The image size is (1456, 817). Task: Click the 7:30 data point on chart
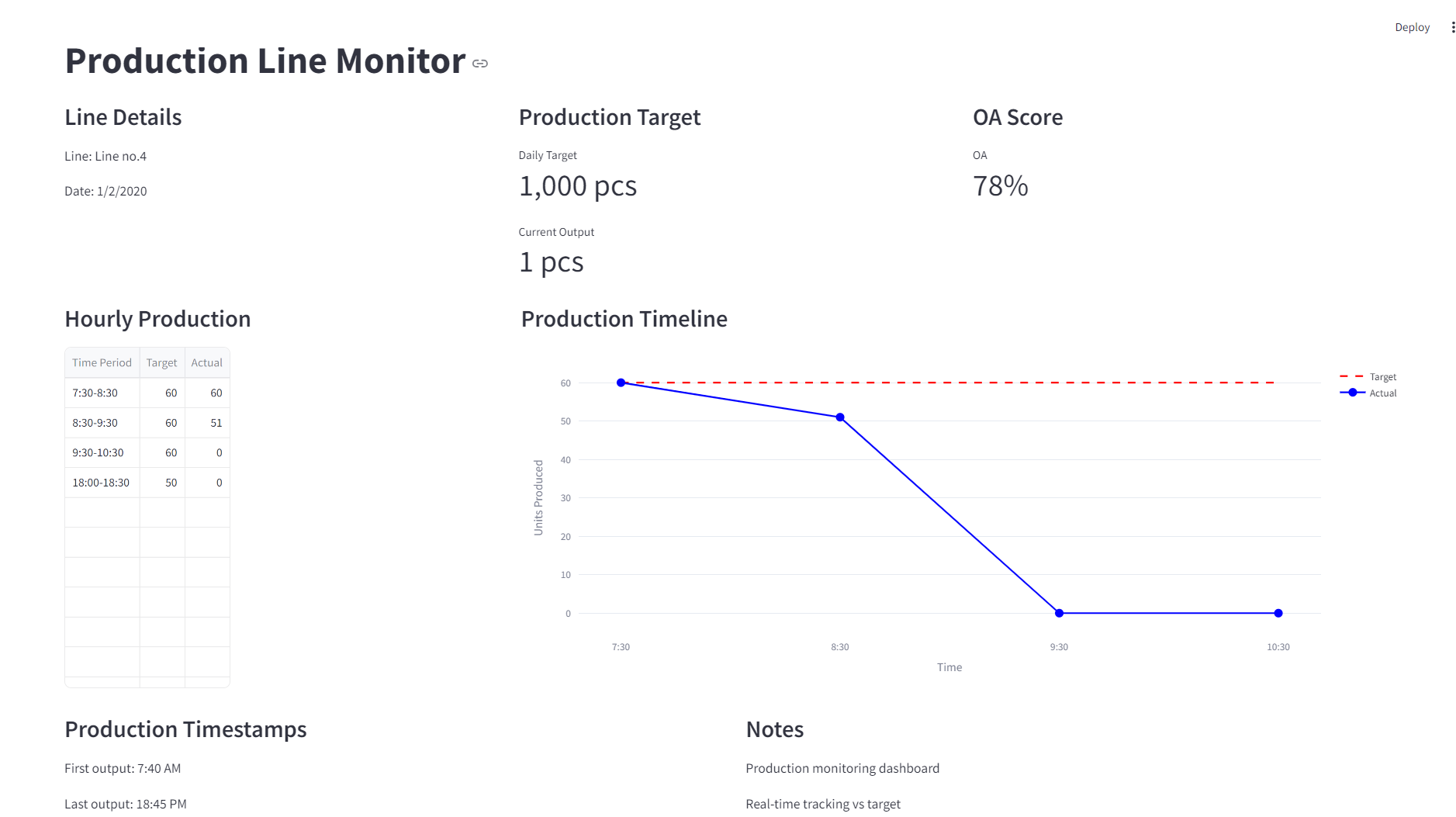tap(621, 383)
